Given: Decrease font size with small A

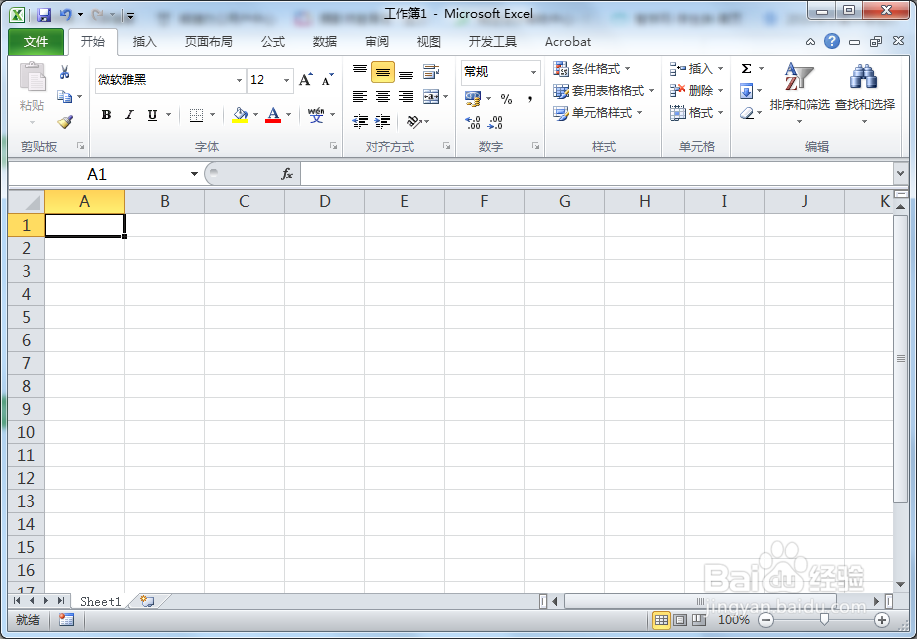Looking at the screenshot, I should pyautogui.click(x=328, y=80).
